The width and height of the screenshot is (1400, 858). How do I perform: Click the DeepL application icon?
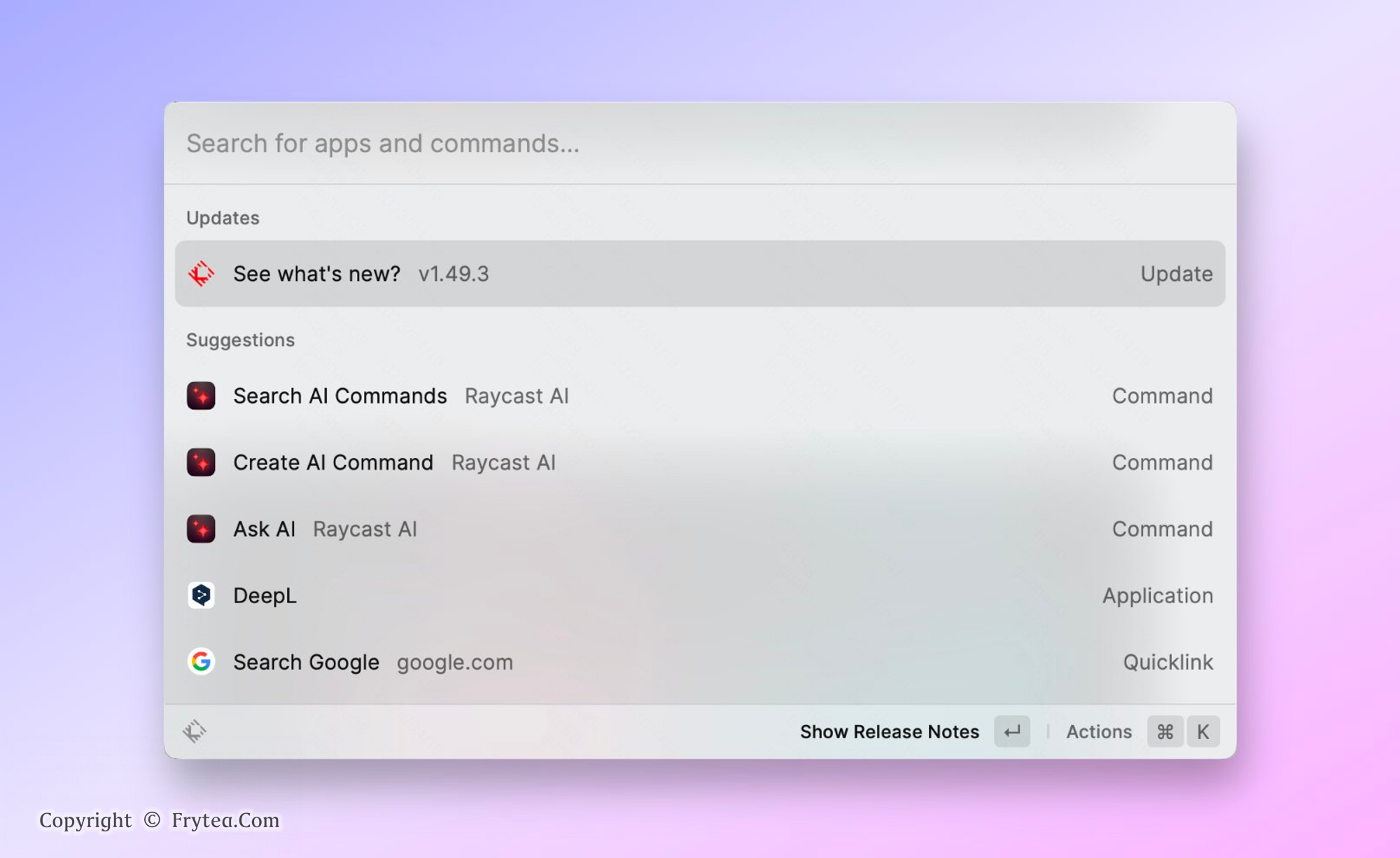pos(201,595)
